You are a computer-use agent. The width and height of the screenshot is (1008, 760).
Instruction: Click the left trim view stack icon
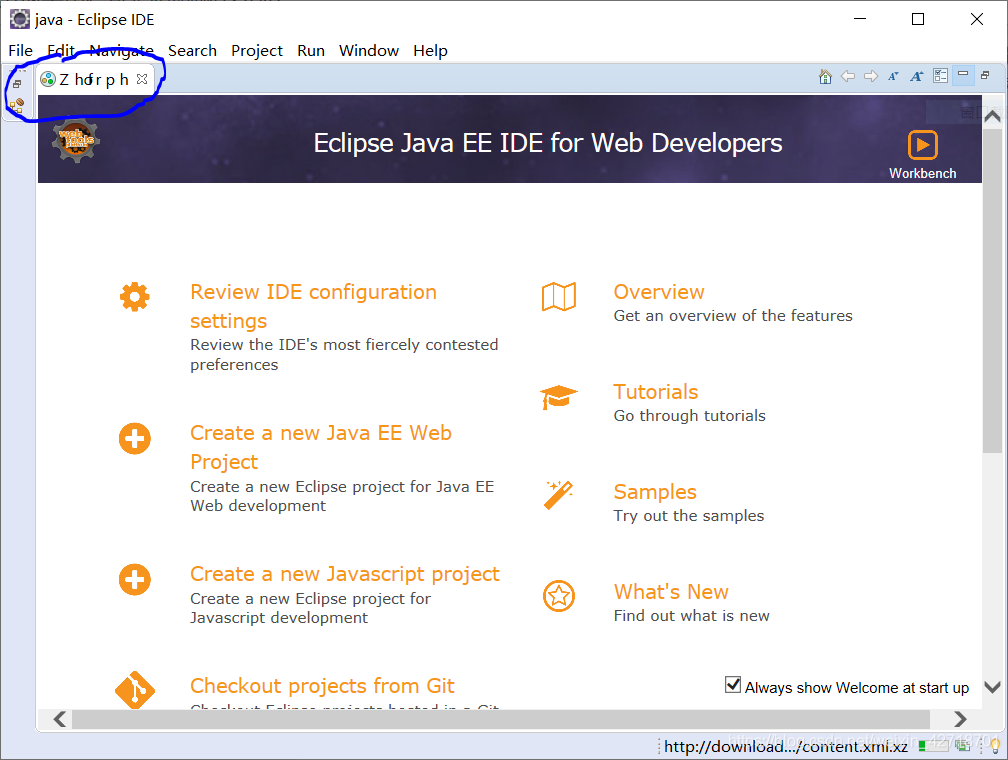[17, 105]
